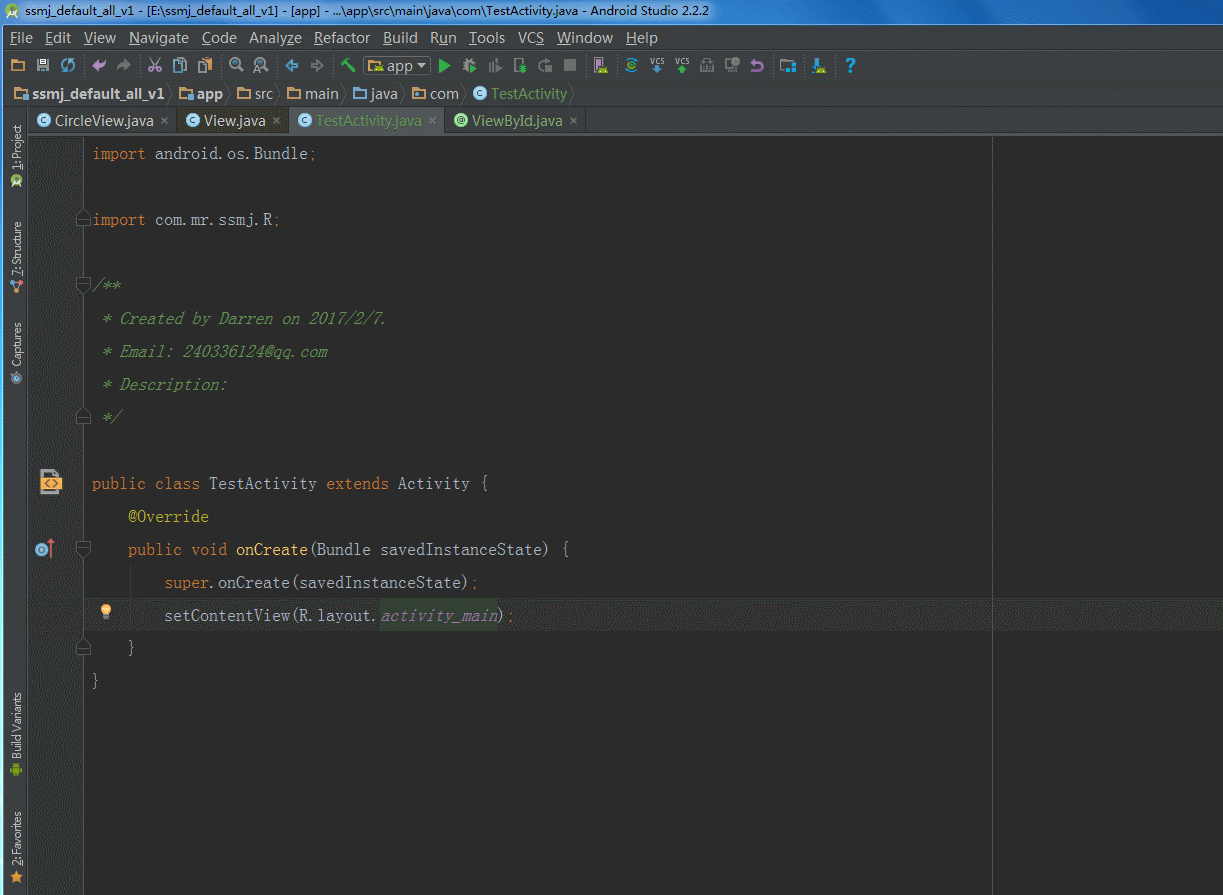The width and height of the screenshot is (1223, 895).
Task: Open the Window menu
Action: [585, 38]
